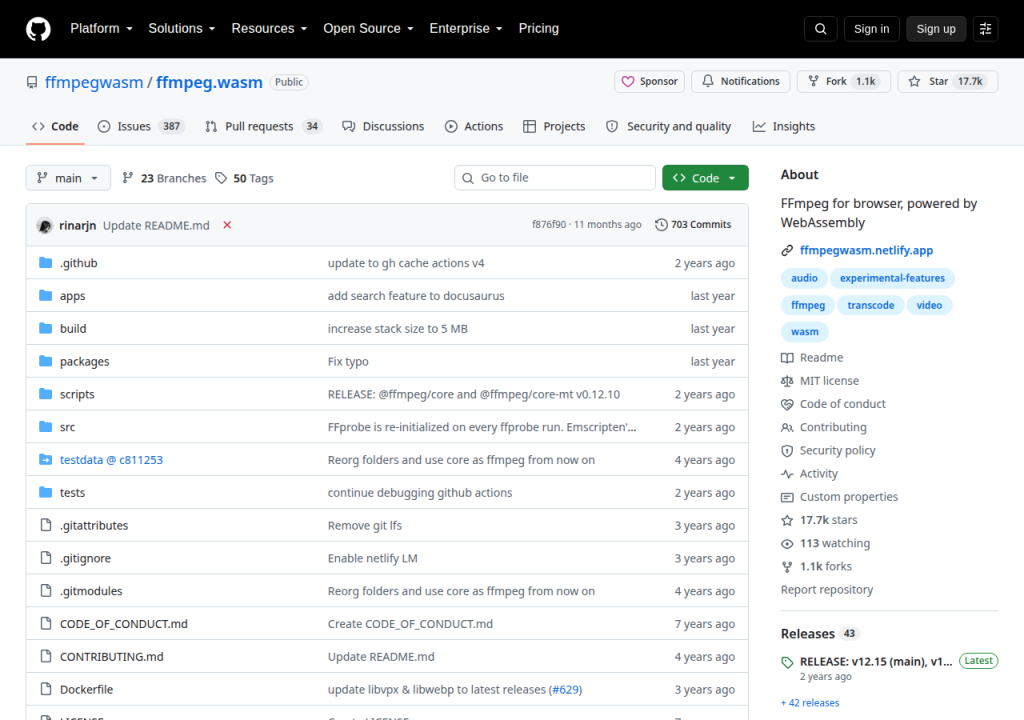Open pull request #629 link
The height and width of the screenshot is (720, 1024).
click(565, 689)
